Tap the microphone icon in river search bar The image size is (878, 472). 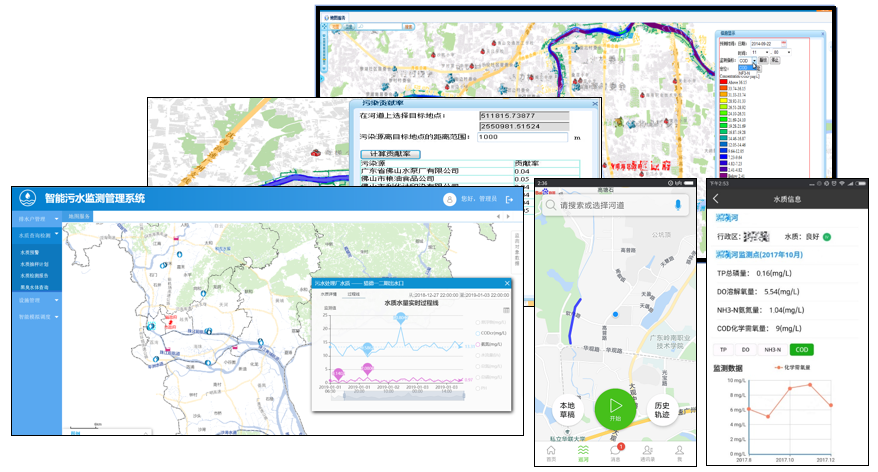click(x=679, y=205)
